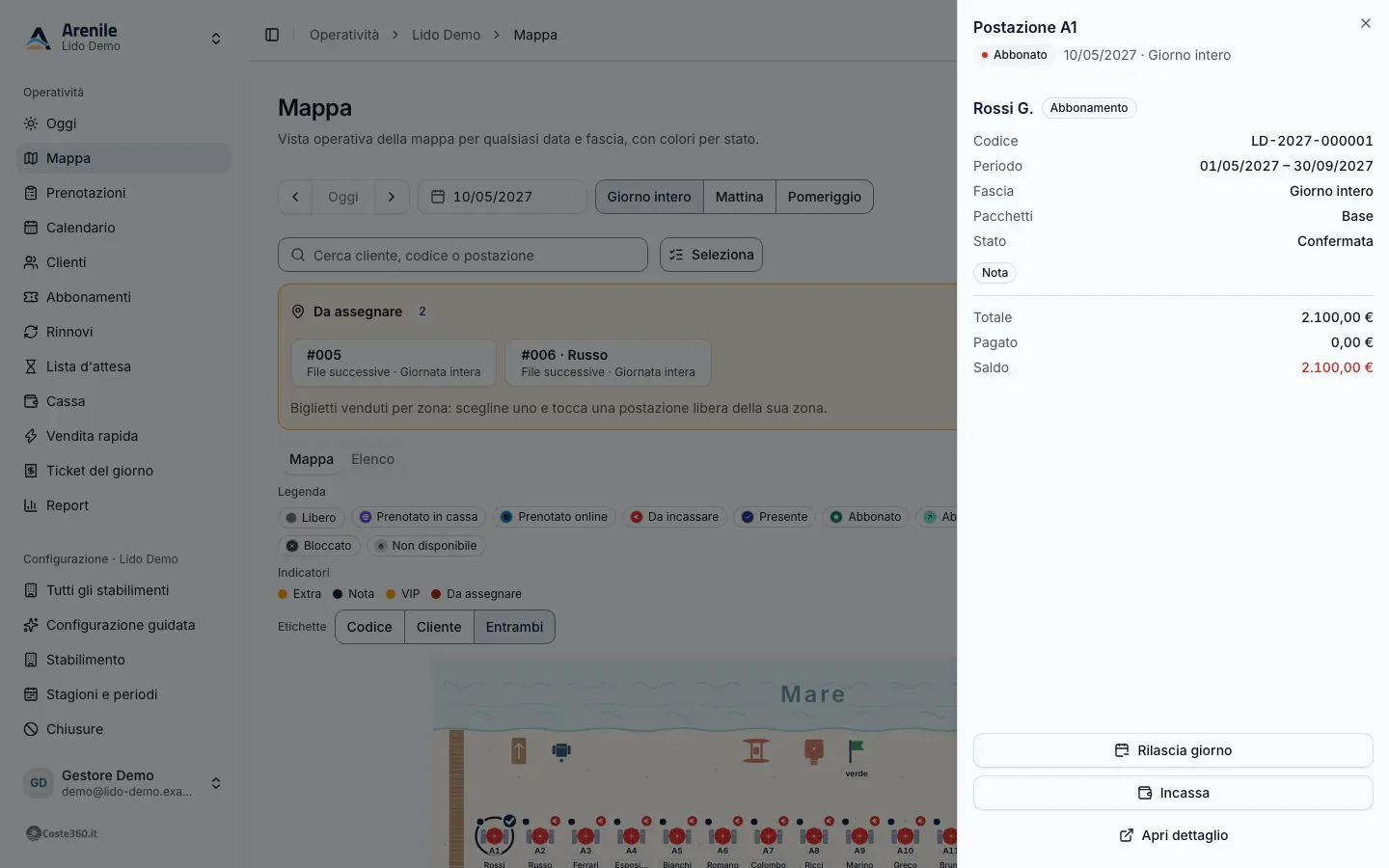Open Ticket del giorno
Viewport: 1389px width, 868px height.
point(124,471)
